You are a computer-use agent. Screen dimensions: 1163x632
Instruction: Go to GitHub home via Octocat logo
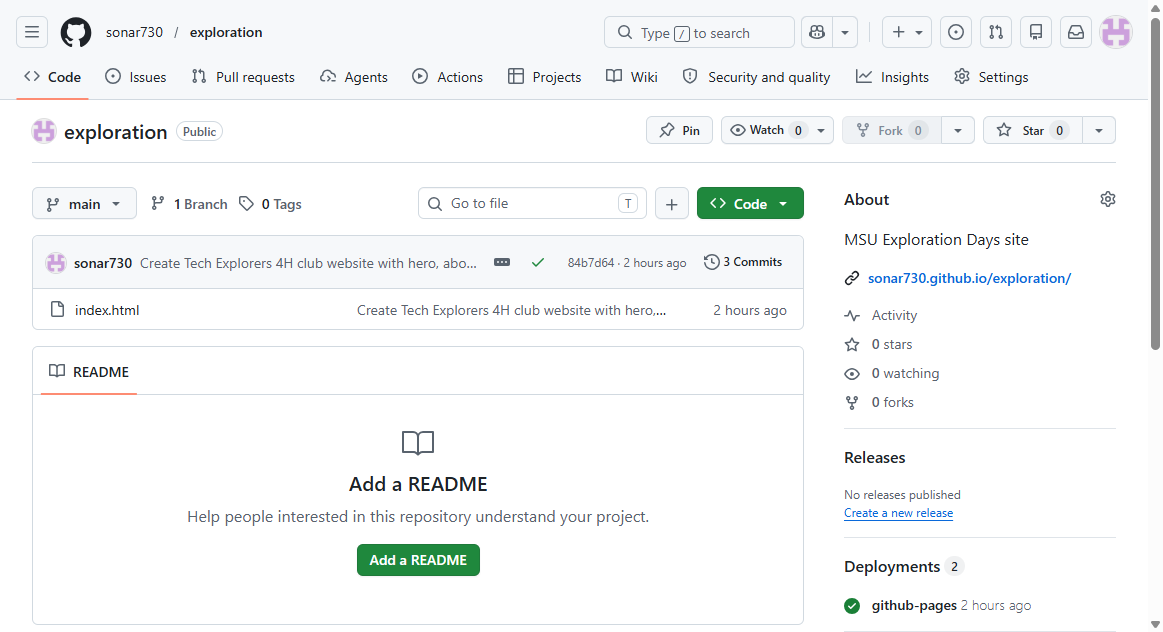point(76,33)
